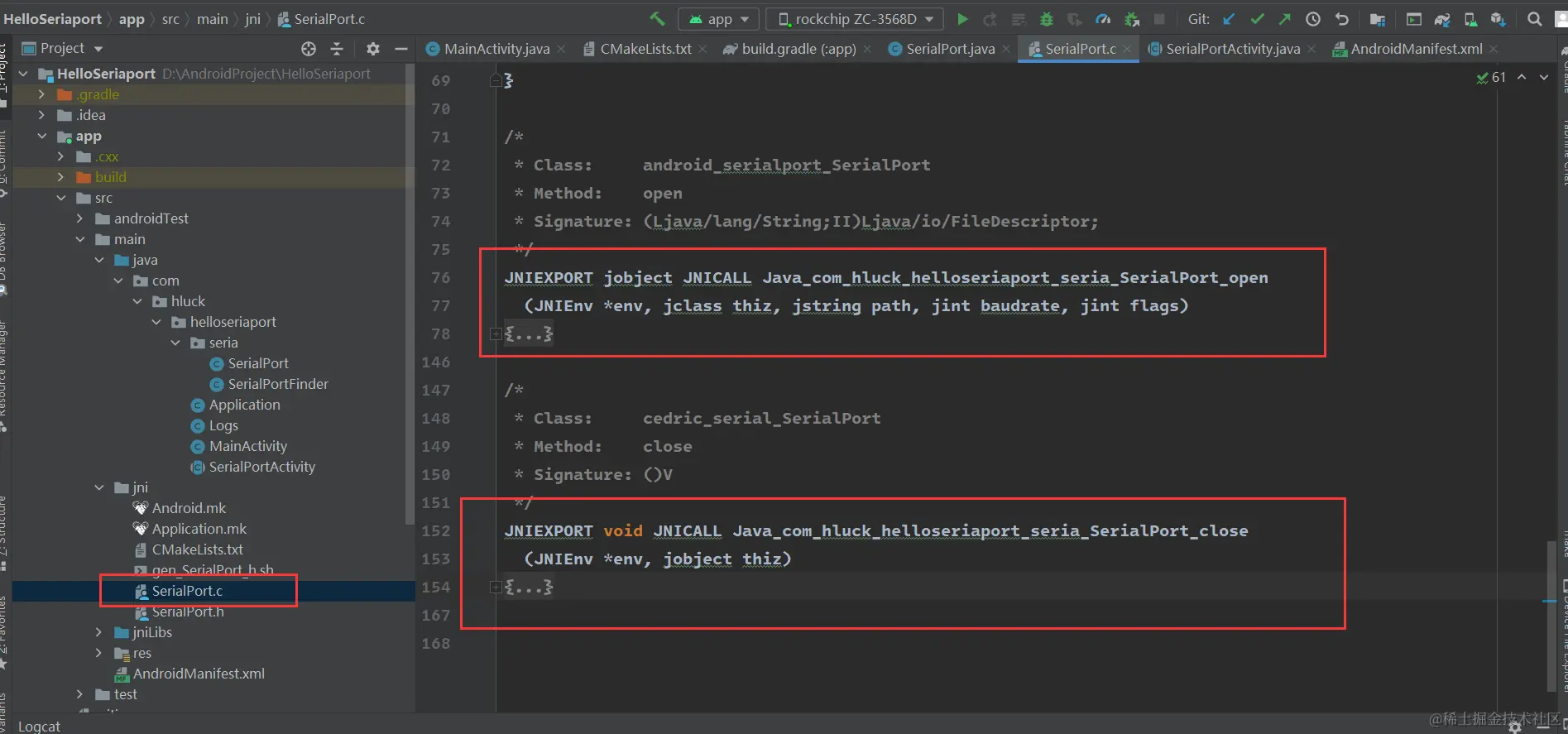This screenshot has width=1568, height=734.
Task: Expand the androidTest folder
Action: tap(79, 218)
